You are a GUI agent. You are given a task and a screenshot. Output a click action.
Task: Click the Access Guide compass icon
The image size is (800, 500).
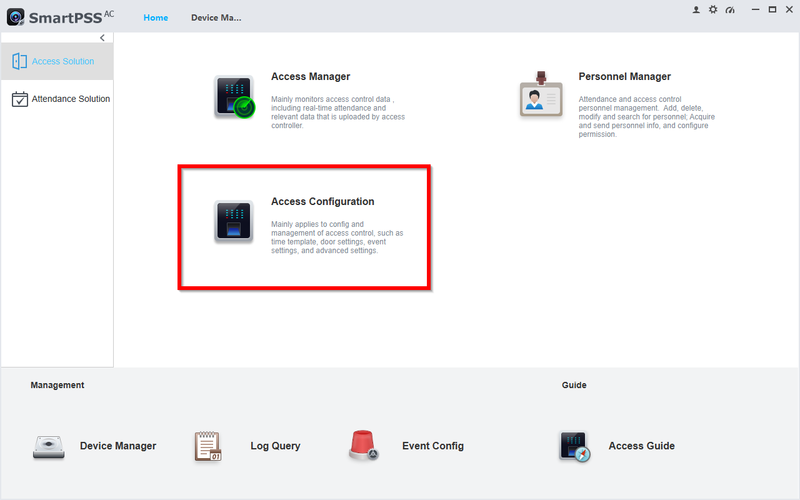[574, 446]
